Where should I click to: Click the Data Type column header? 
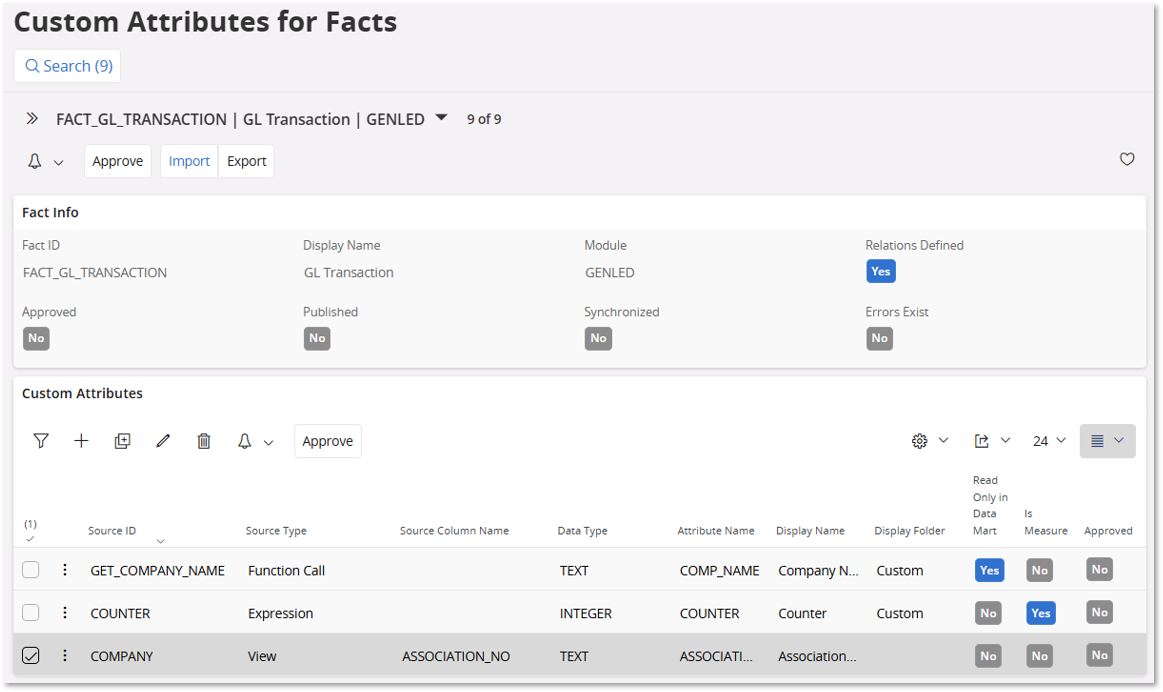tap(582, 531)
